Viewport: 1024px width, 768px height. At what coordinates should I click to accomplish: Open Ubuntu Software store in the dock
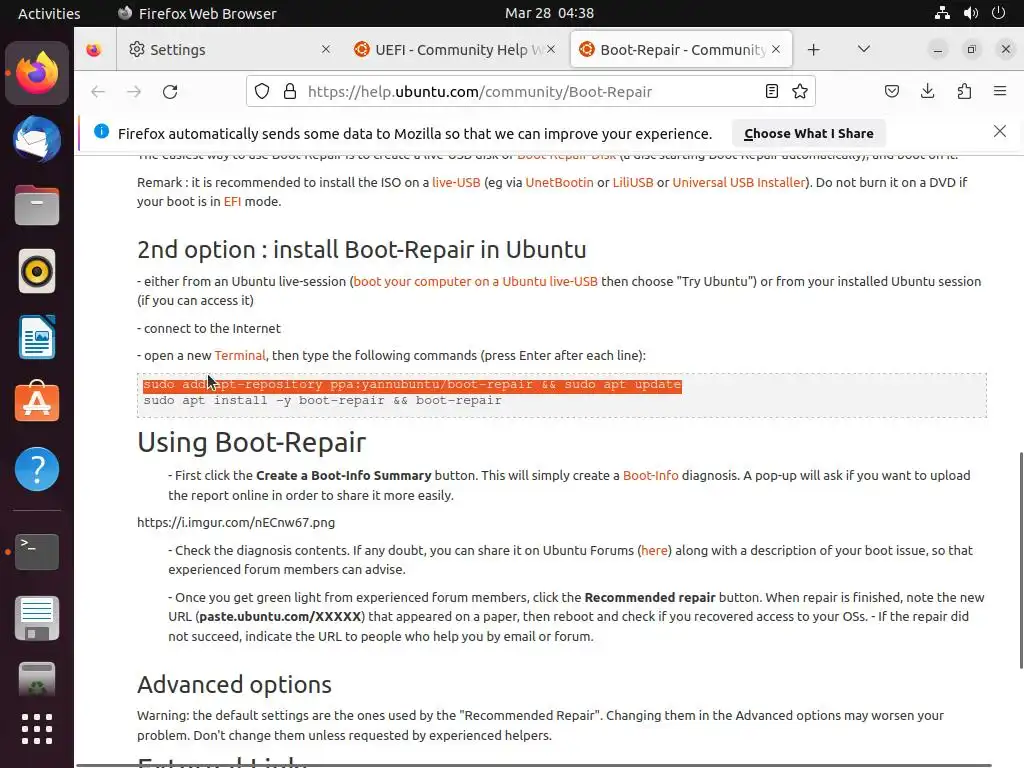click(37, 402)
